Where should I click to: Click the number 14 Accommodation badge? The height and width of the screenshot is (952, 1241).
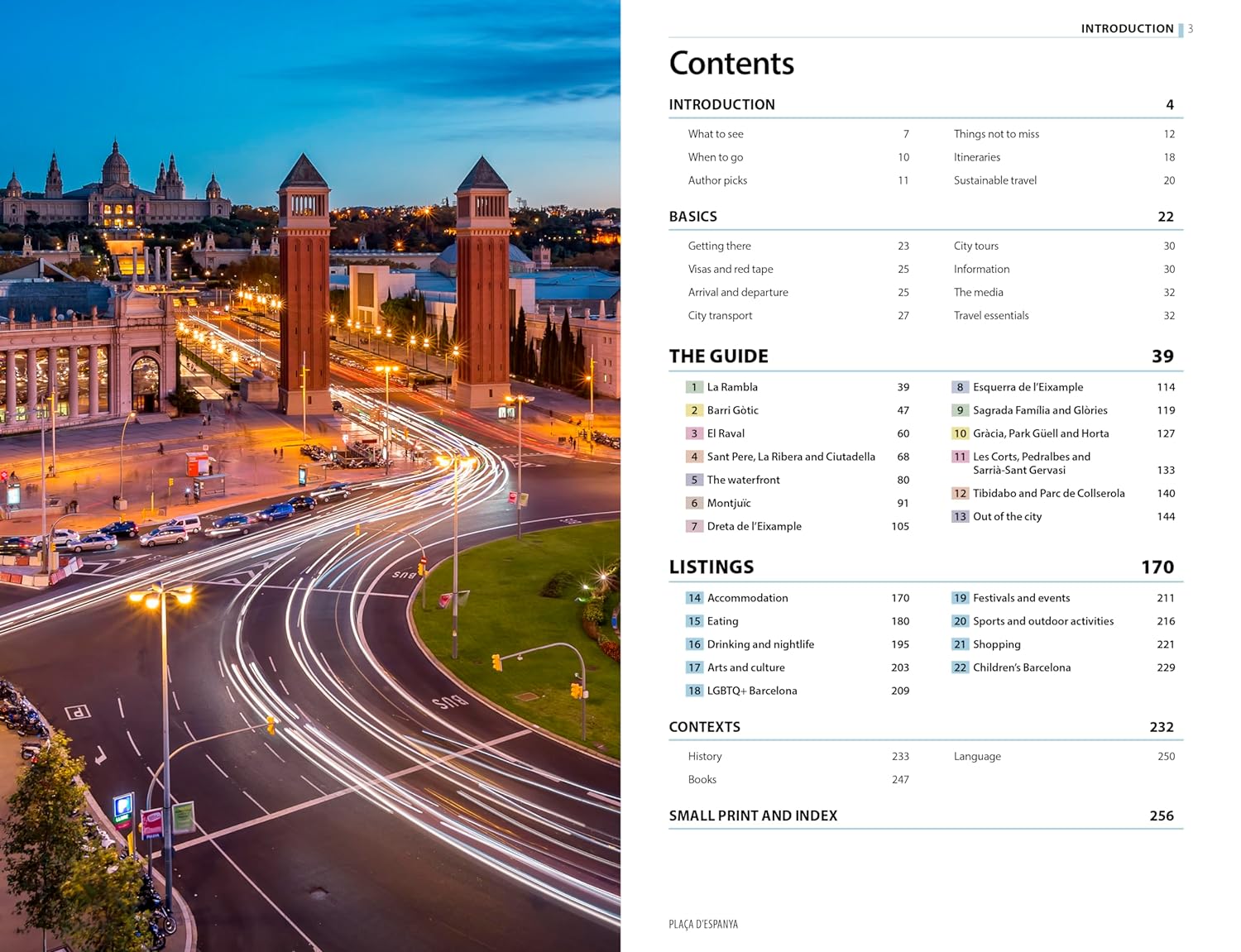click(x=694, y=598)
